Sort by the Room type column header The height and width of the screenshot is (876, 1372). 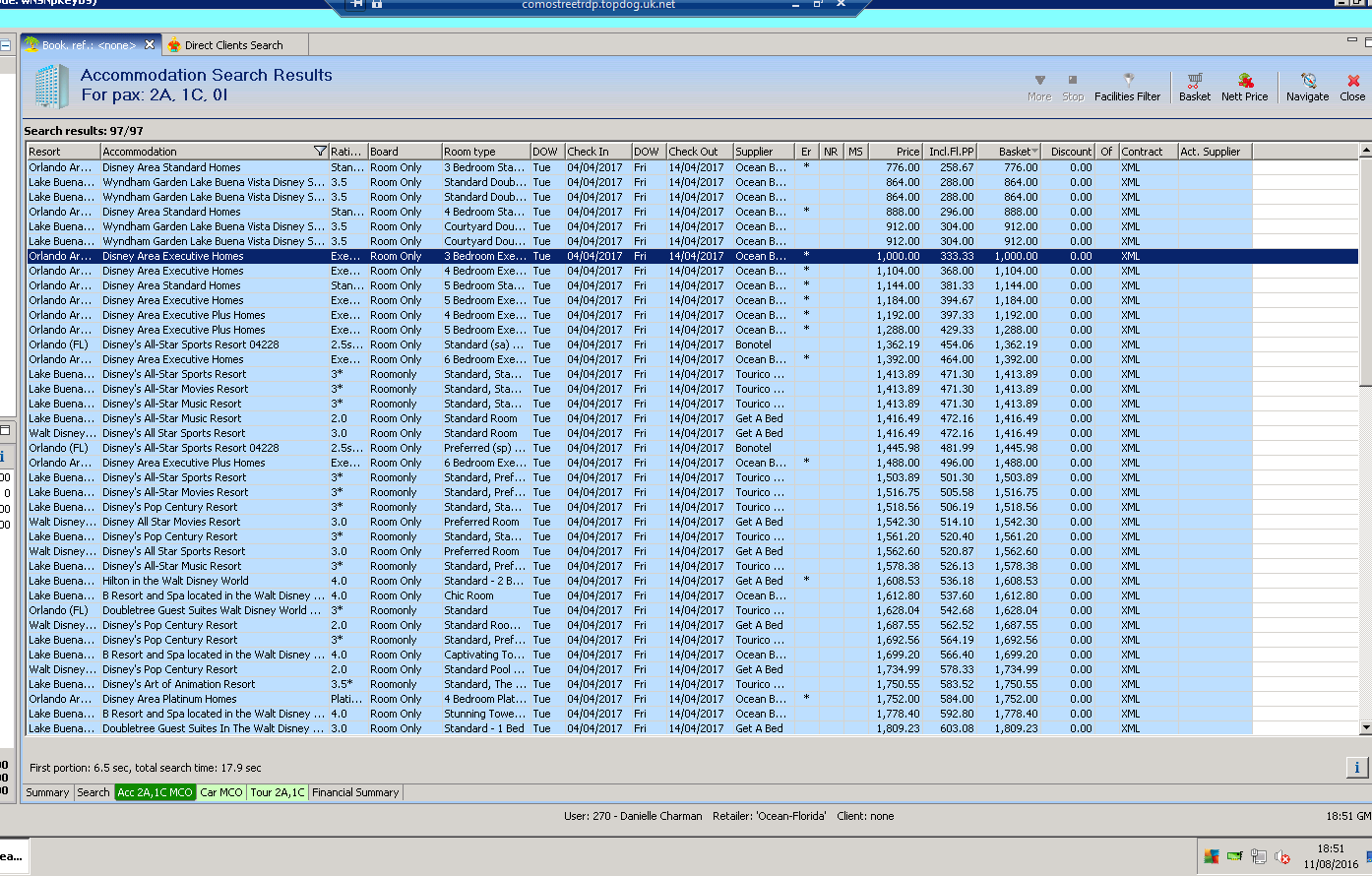coord(486,152)
